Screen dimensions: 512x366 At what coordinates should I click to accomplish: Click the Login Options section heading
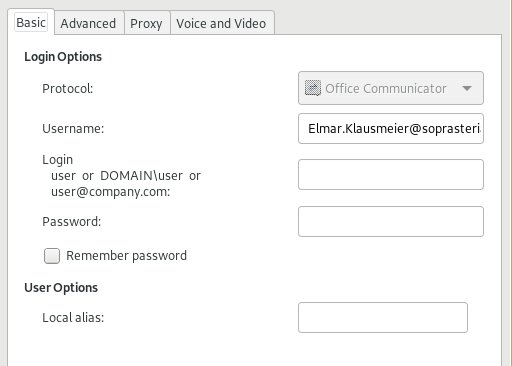[63, 57]
